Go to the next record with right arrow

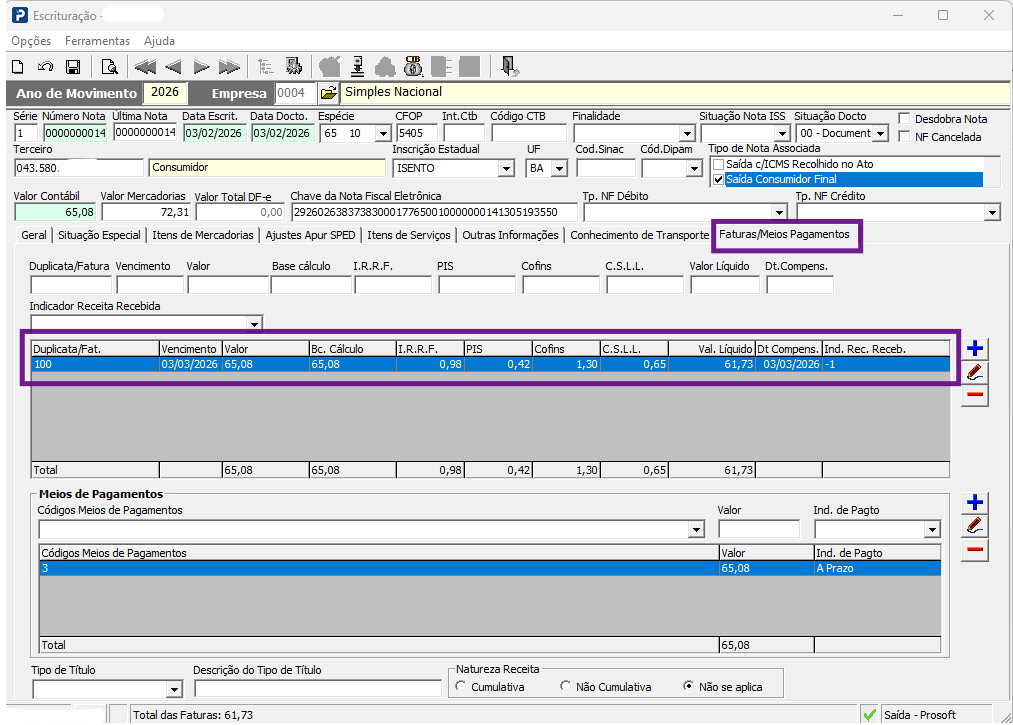click(x=201, y=67)
